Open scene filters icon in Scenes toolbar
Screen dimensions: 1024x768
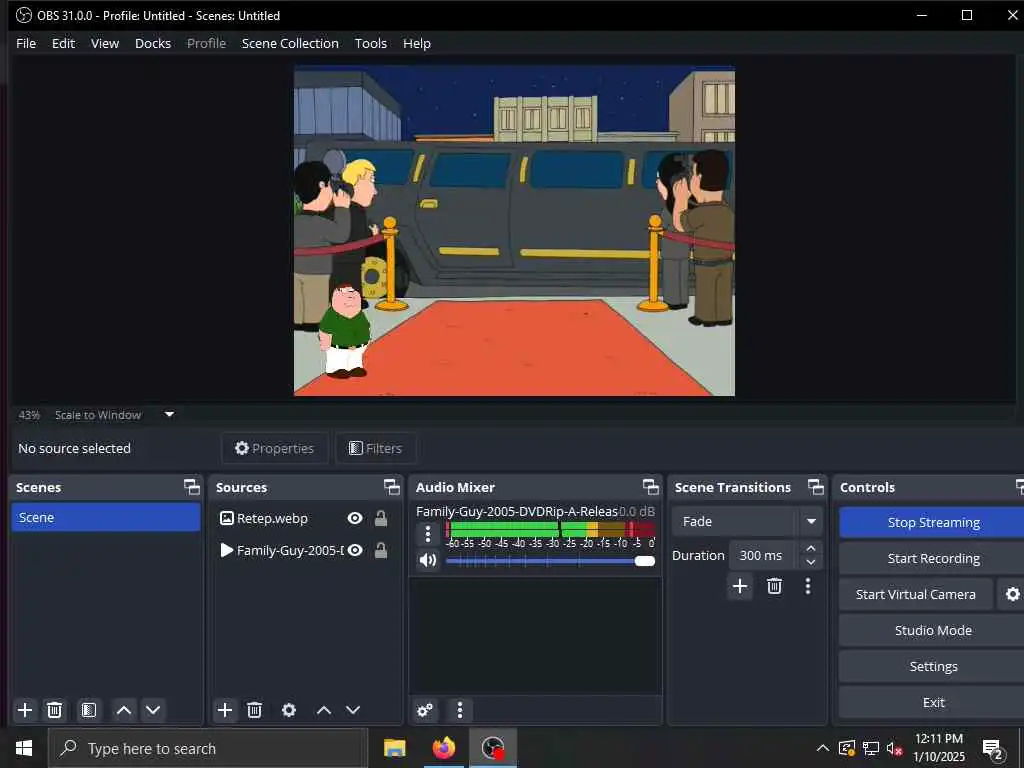tap(89, 710)
